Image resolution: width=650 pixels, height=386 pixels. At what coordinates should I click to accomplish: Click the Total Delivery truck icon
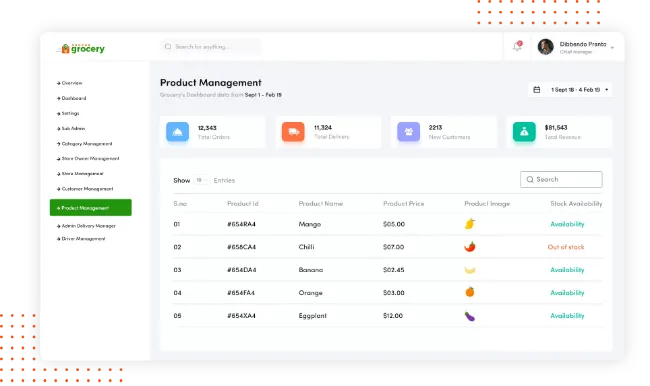point(293,132)
